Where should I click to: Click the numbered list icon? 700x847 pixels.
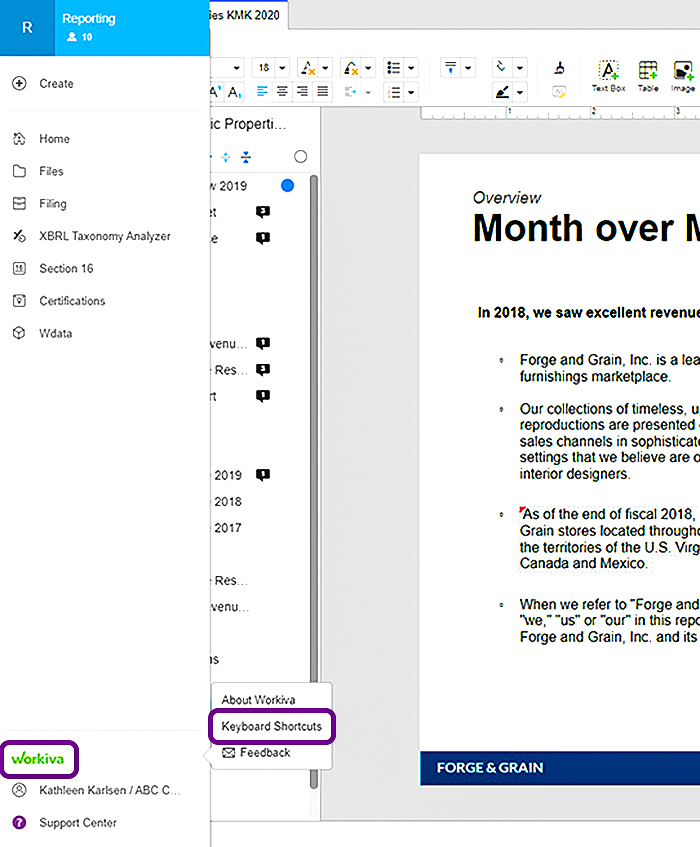394,92
